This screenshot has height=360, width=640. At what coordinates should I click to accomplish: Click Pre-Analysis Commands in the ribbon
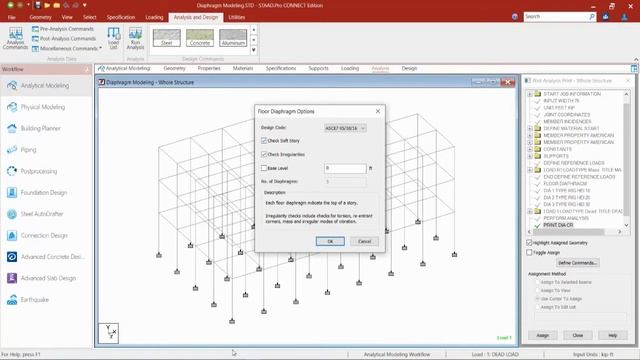(63, 29)
